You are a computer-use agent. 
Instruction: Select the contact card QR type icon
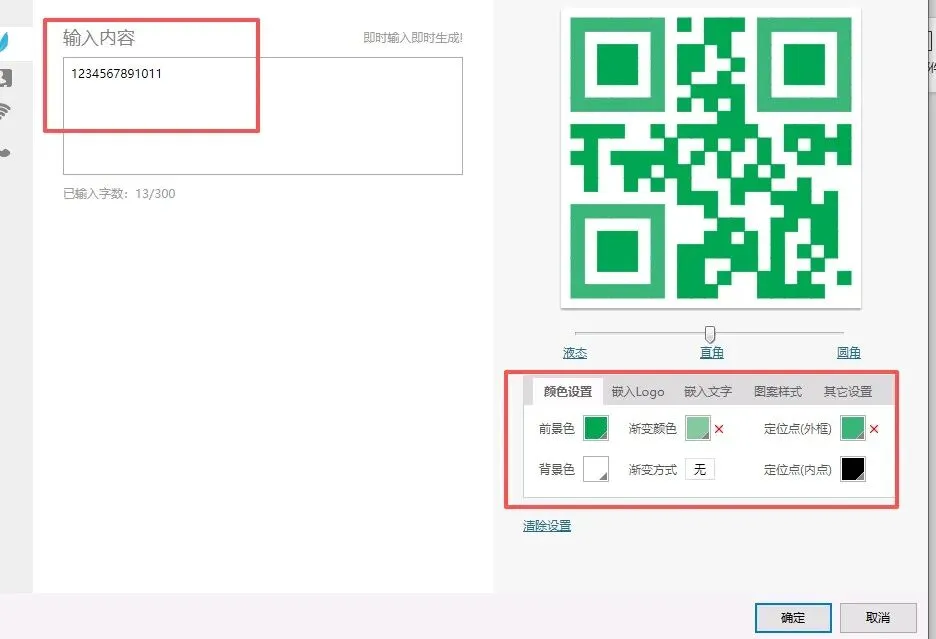5,78
